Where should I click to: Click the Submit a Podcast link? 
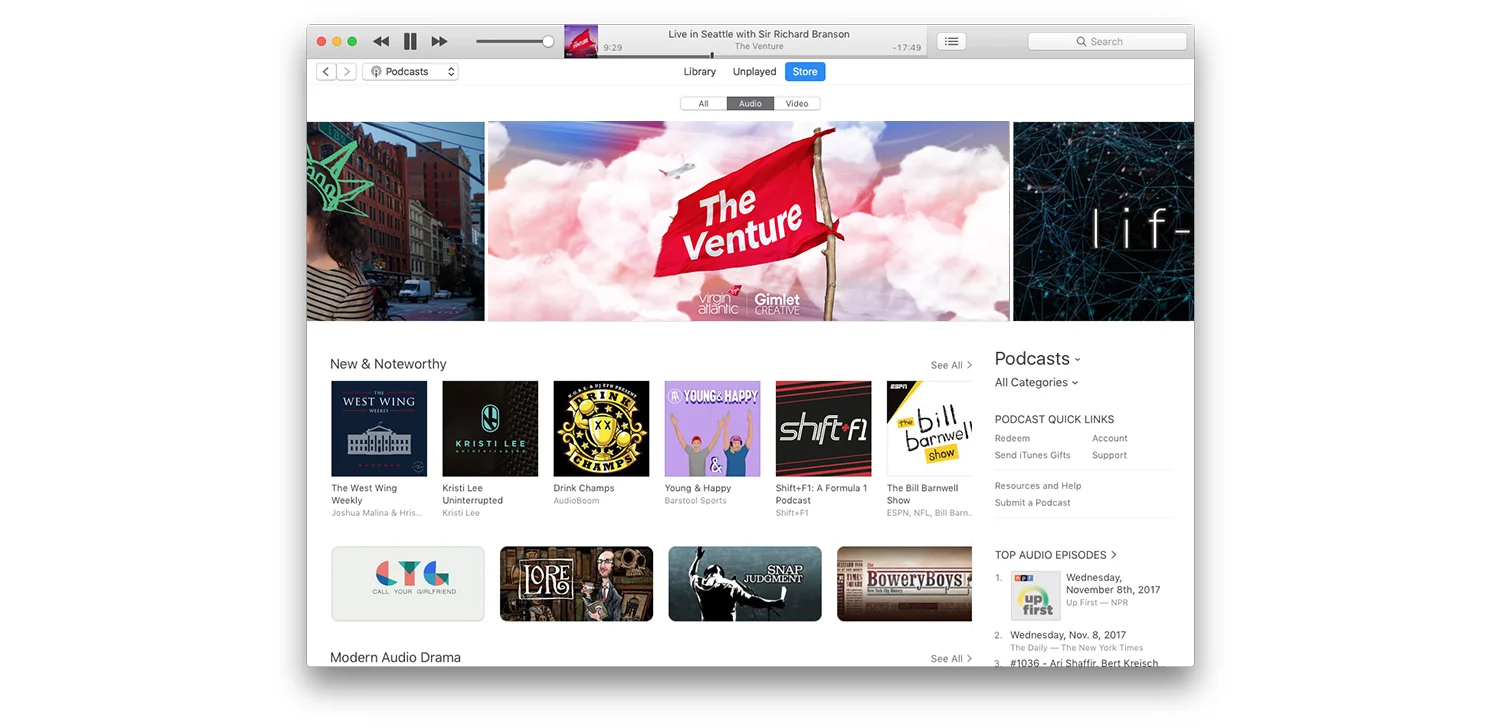click(x=1033, y=502)
